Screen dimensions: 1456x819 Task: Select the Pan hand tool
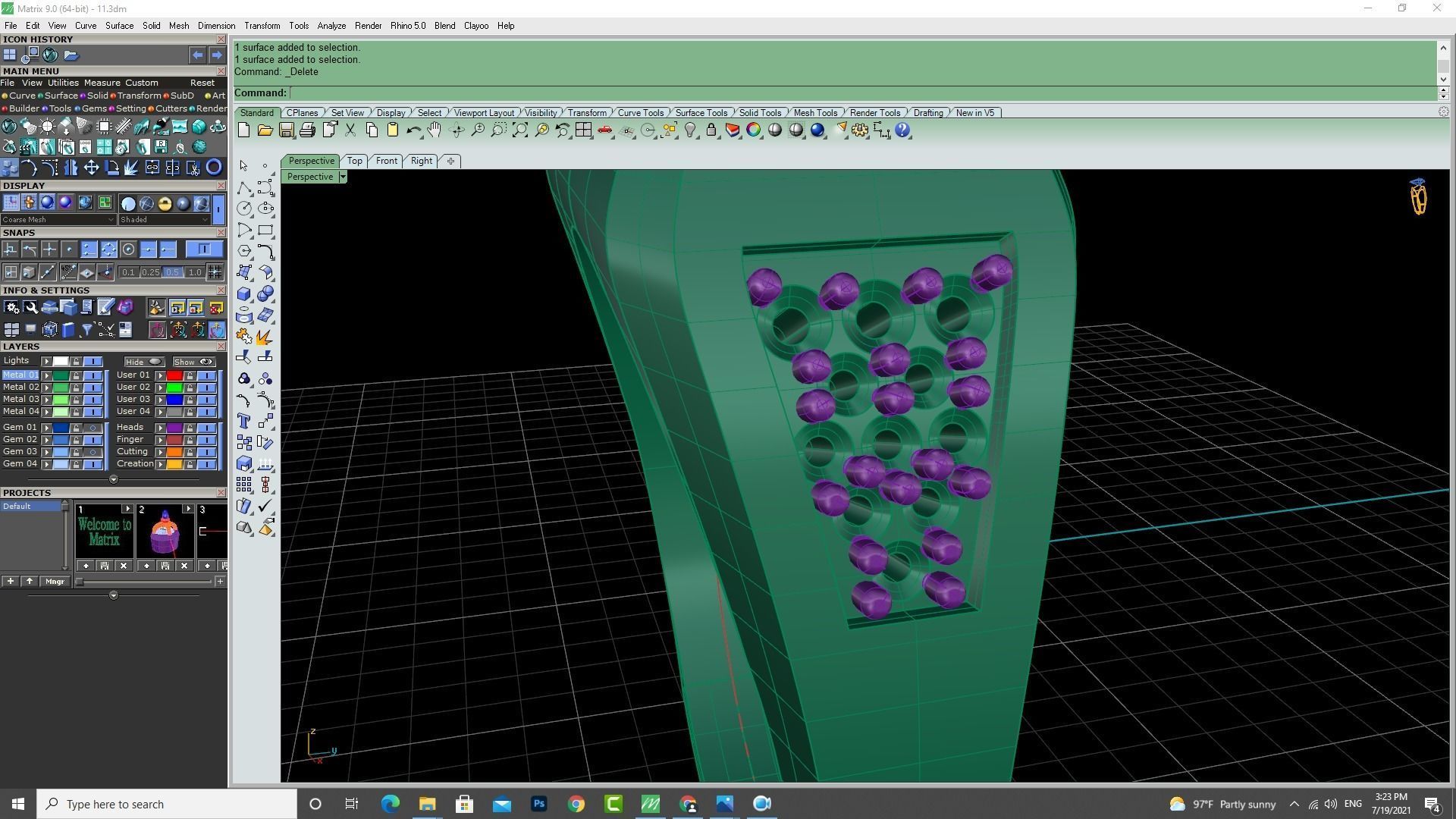pyautogui.click(x=435, y=130)
